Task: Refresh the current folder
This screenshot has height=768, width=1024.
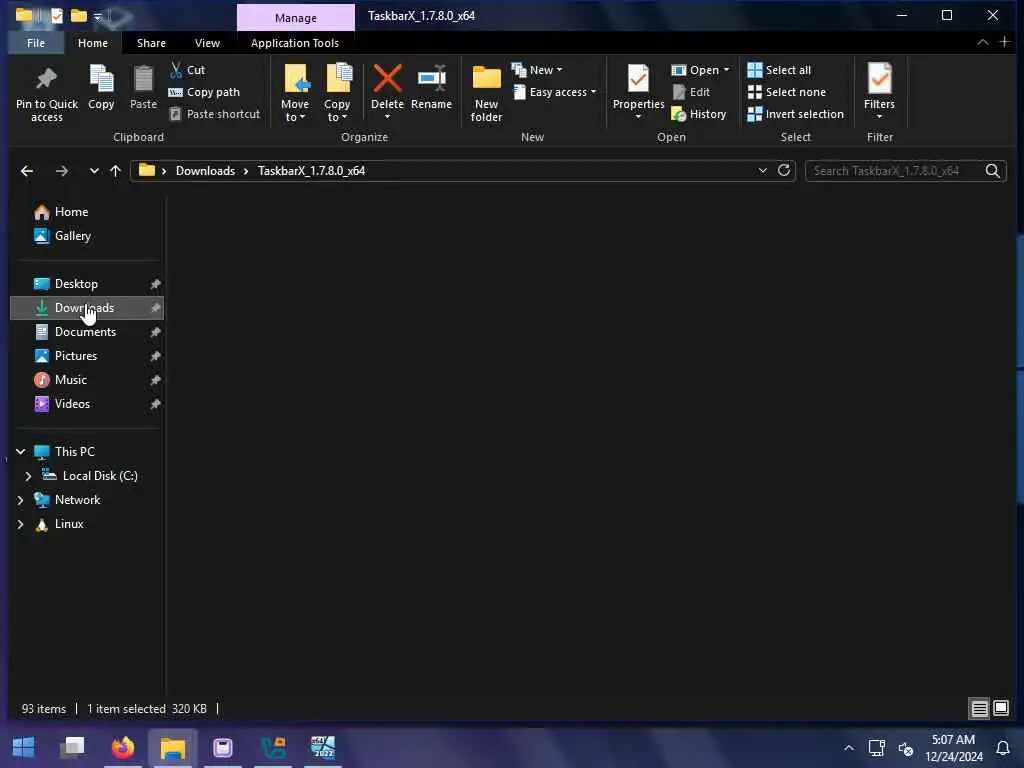Action: point(784,170)
